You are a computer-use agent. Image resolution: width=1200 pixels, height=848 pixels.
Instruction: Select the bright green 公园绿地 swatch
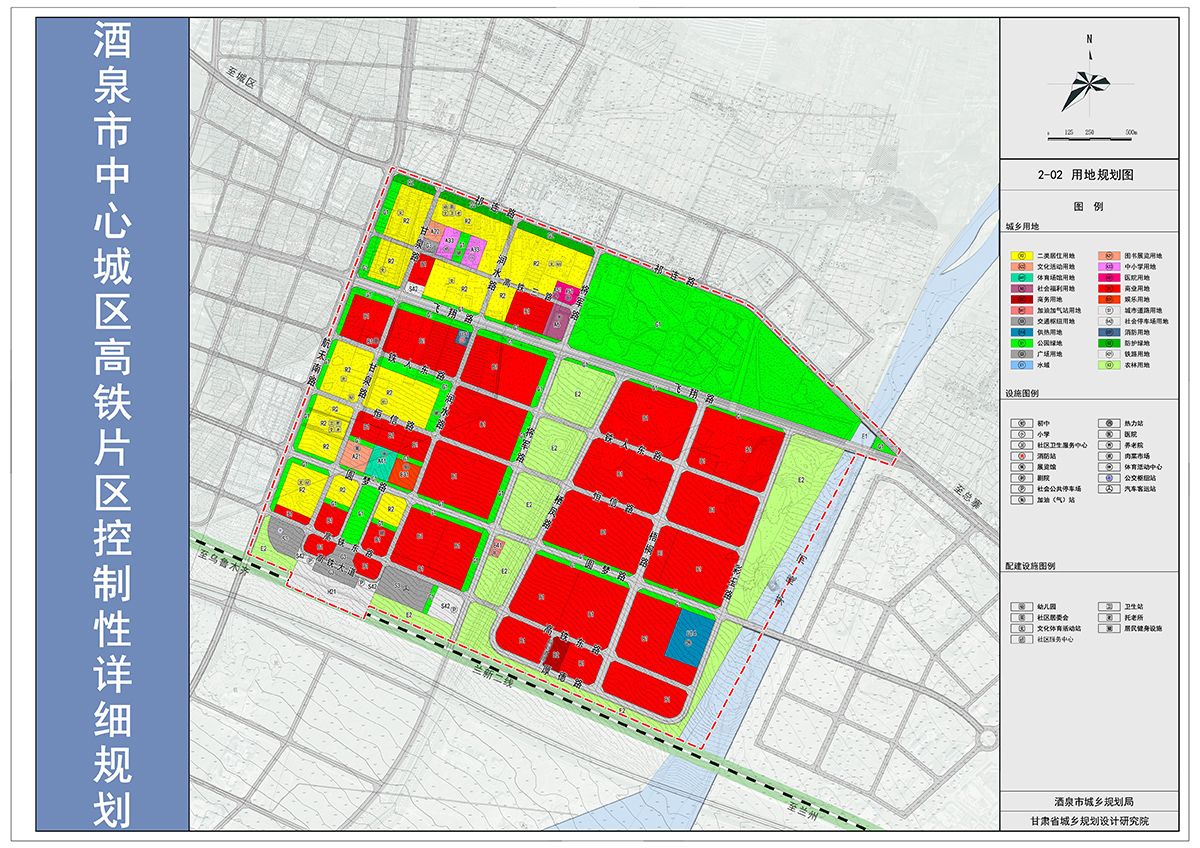pos(1020,342)
